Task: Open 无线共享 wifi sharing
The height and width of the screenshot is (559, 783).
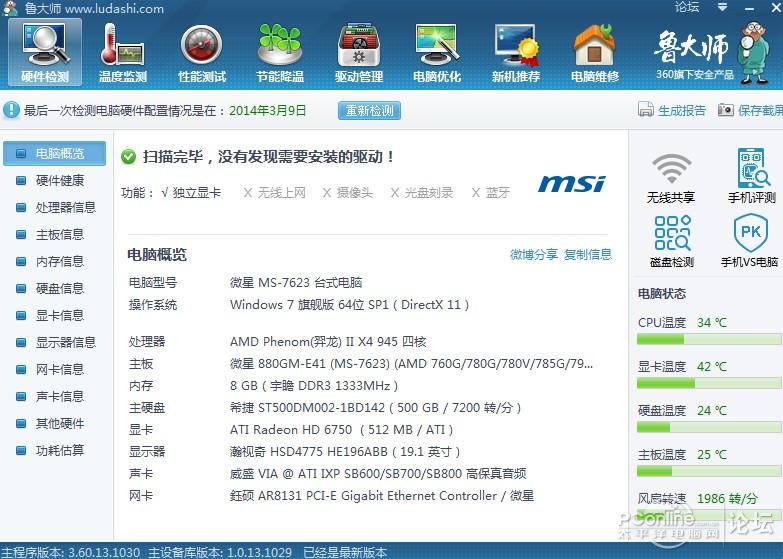Action: click(671, 178)
